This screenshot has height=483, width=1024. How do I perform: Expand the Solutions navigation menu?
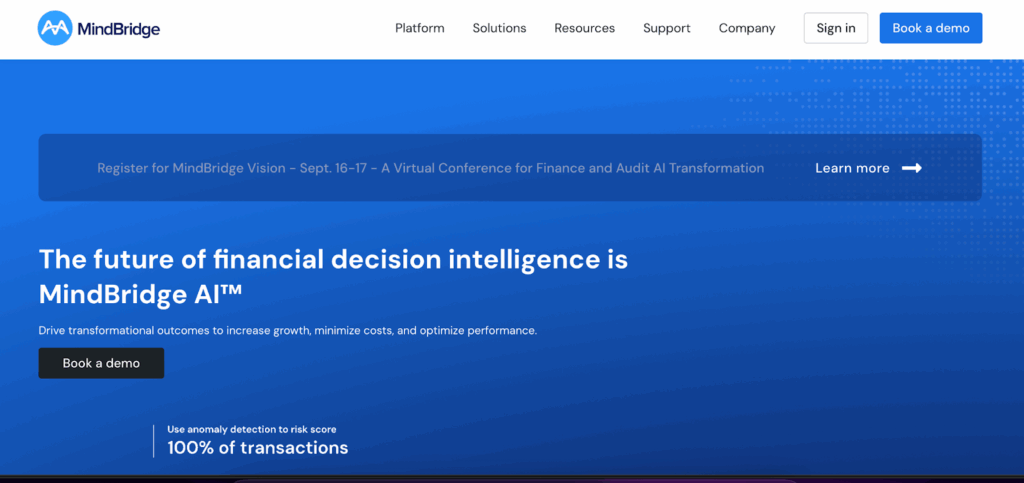(499, 28)
